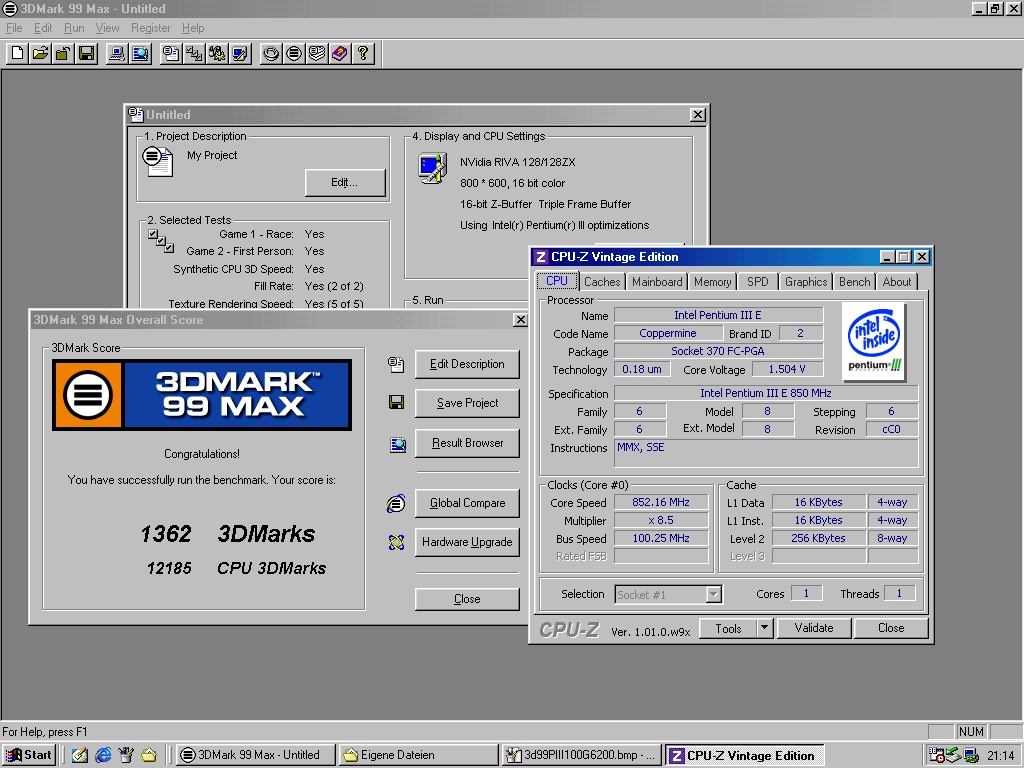This screenshot has width=1024, height=768.
Task: Open Result Browser magnifier icon in toolbar
Action: point(141,53)
